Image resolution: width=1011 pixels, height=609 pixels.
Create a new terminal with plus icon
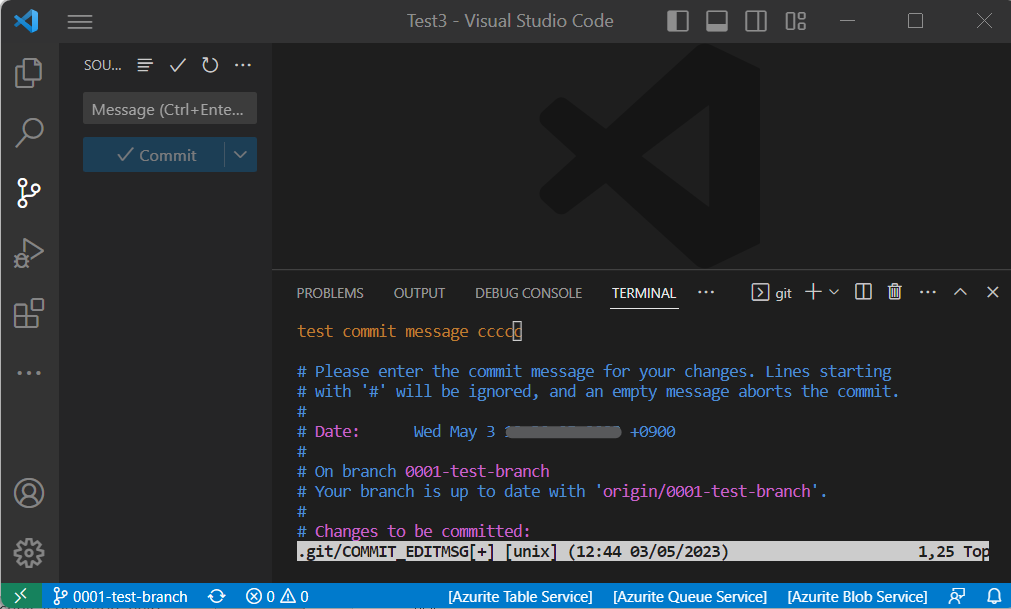pyautogui.click(x=814, y=292)
